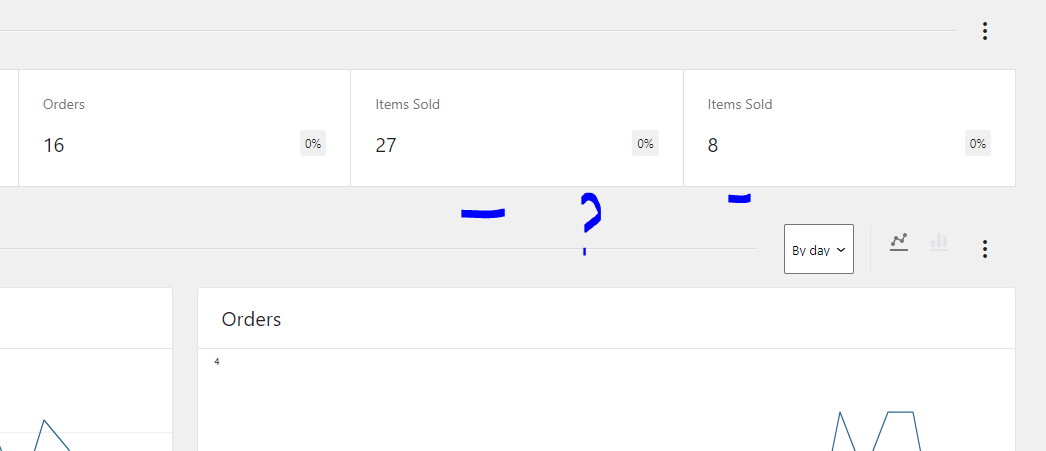This screenshot has height=451, width=1046.
Task: Click the 0% badge beside value 27
Action: click(x=645, y=143)
